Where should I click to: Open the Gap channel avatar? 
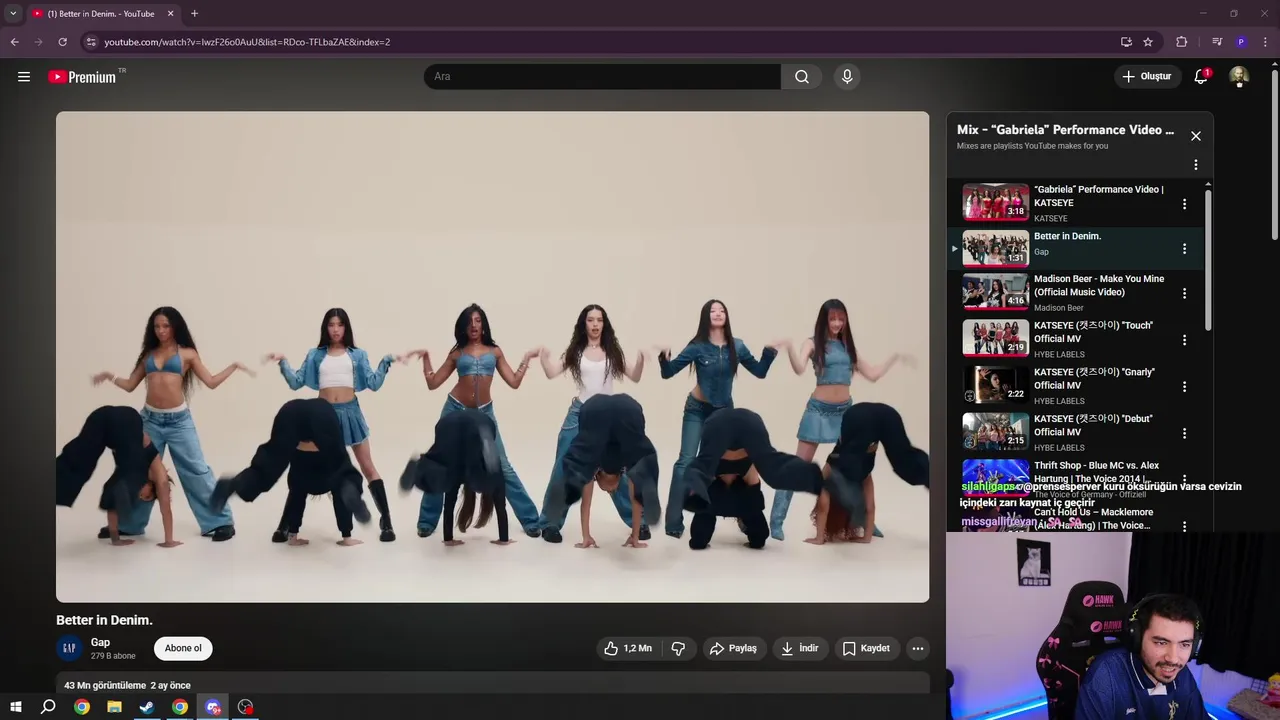coord(69,649)
